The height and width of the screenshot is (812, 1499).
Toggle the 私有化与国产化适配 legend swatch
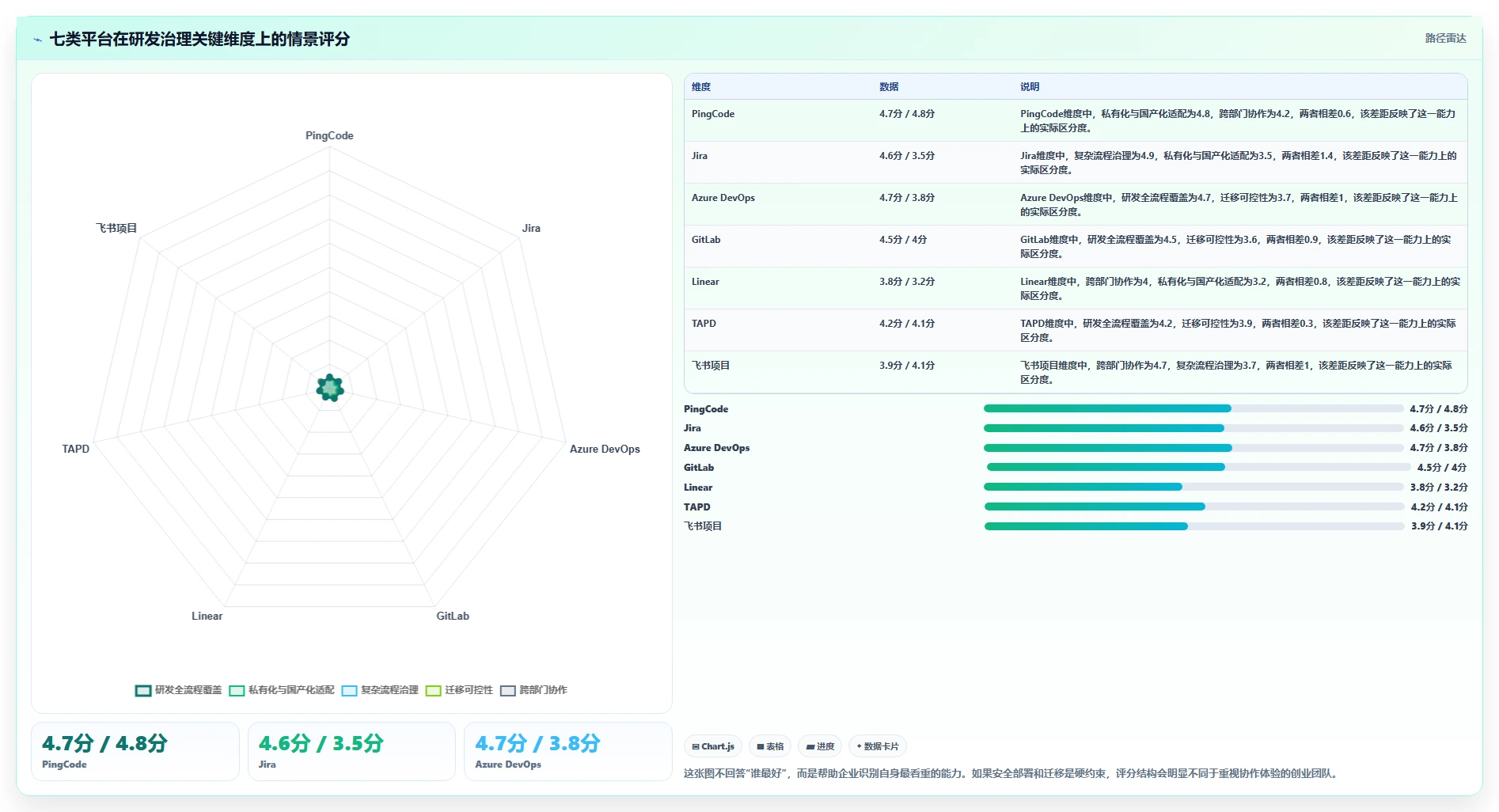[x=237, y=690]
